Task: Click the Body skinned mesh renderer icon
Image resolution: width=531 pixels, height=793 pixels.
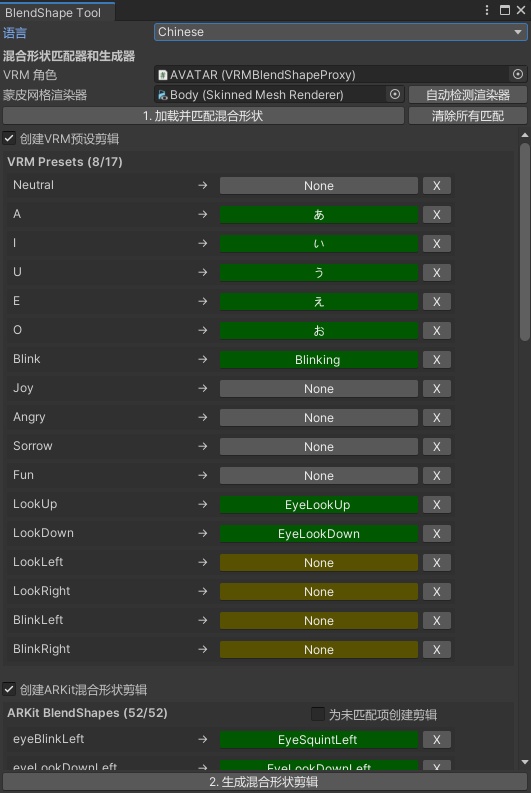Action: pos(163,95)
